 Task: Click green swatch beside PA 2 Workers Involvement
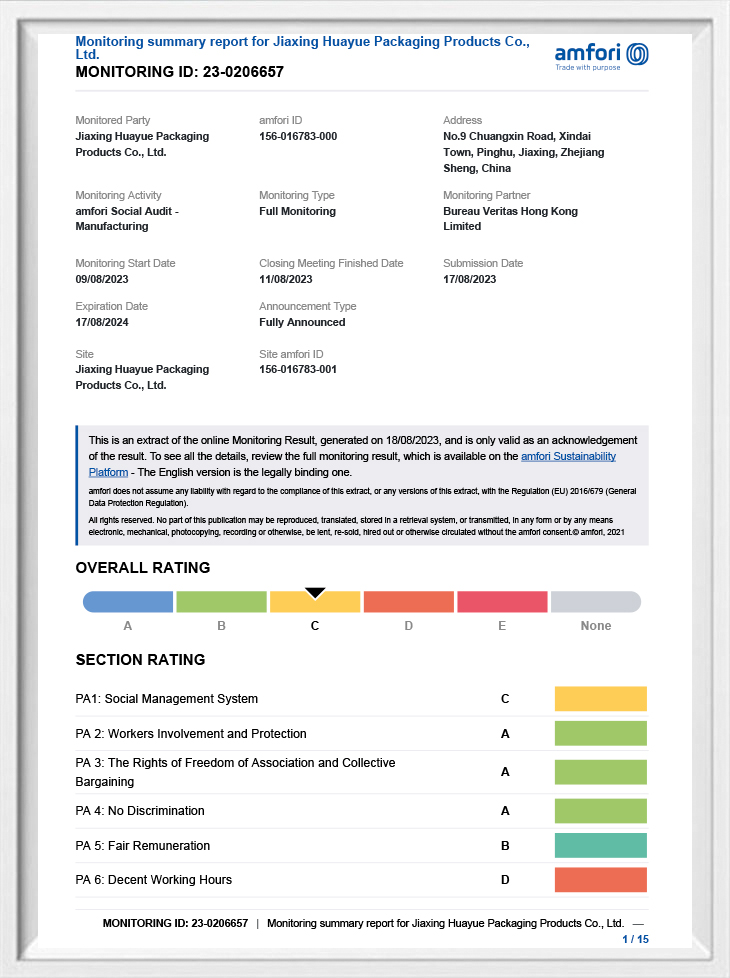(x=600, y=734)
